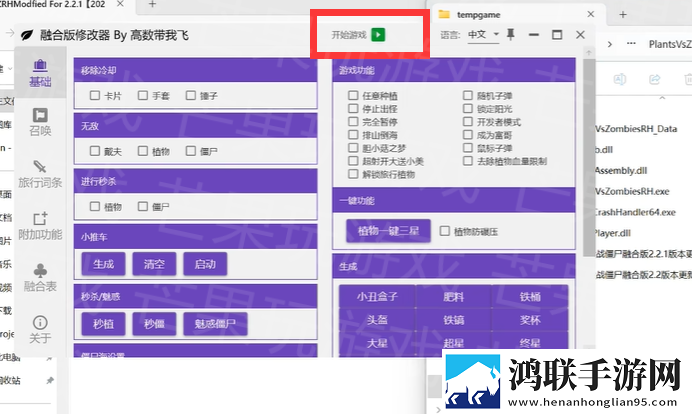Add a new tab in Explorer window
The image size is (692, 414).
tap(623, 15)
